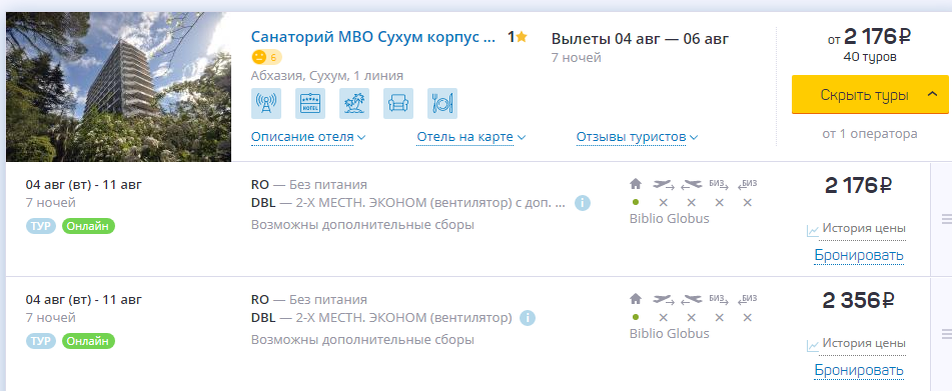Click the beach palm amenity icon
Viewport: 952px width, 391px height.
[354, 103]
